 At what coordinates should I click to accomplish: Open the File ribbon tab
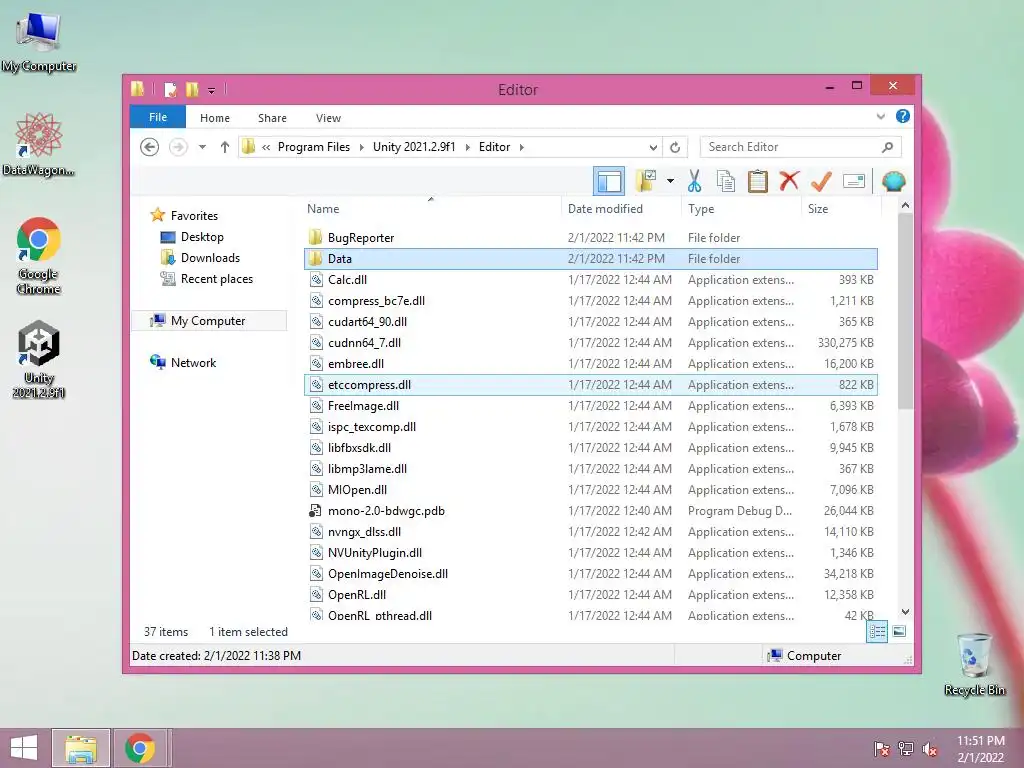point(158,117)
